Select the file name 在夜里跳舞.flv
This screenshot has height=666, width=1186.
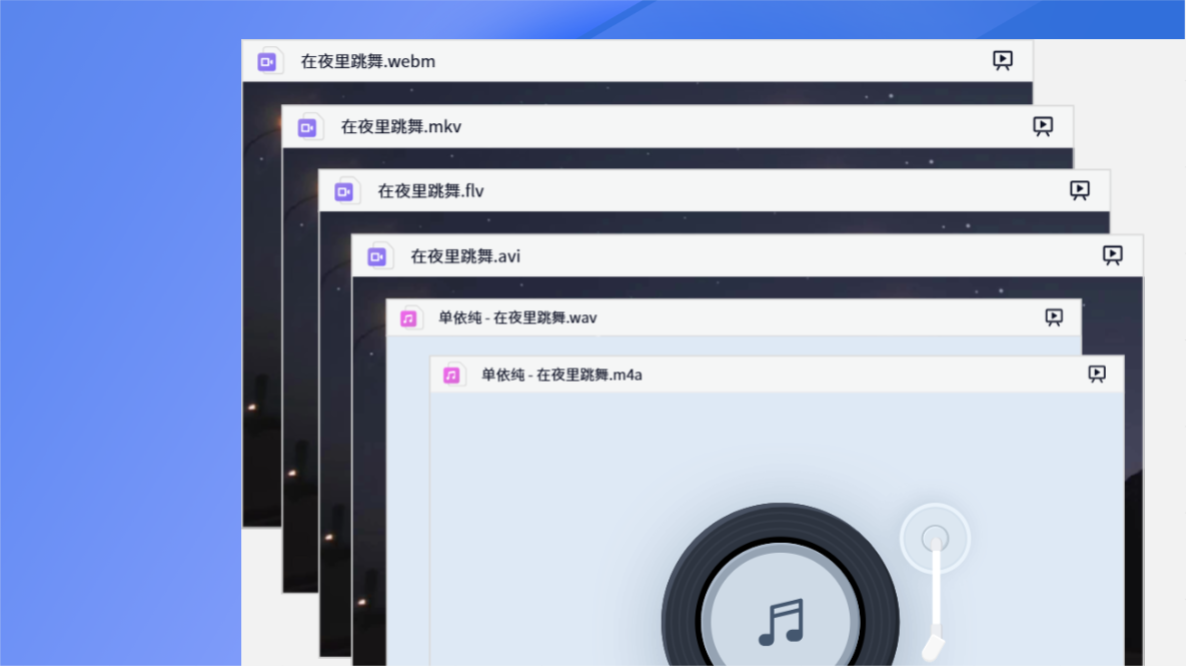click(x=431, y=191)
